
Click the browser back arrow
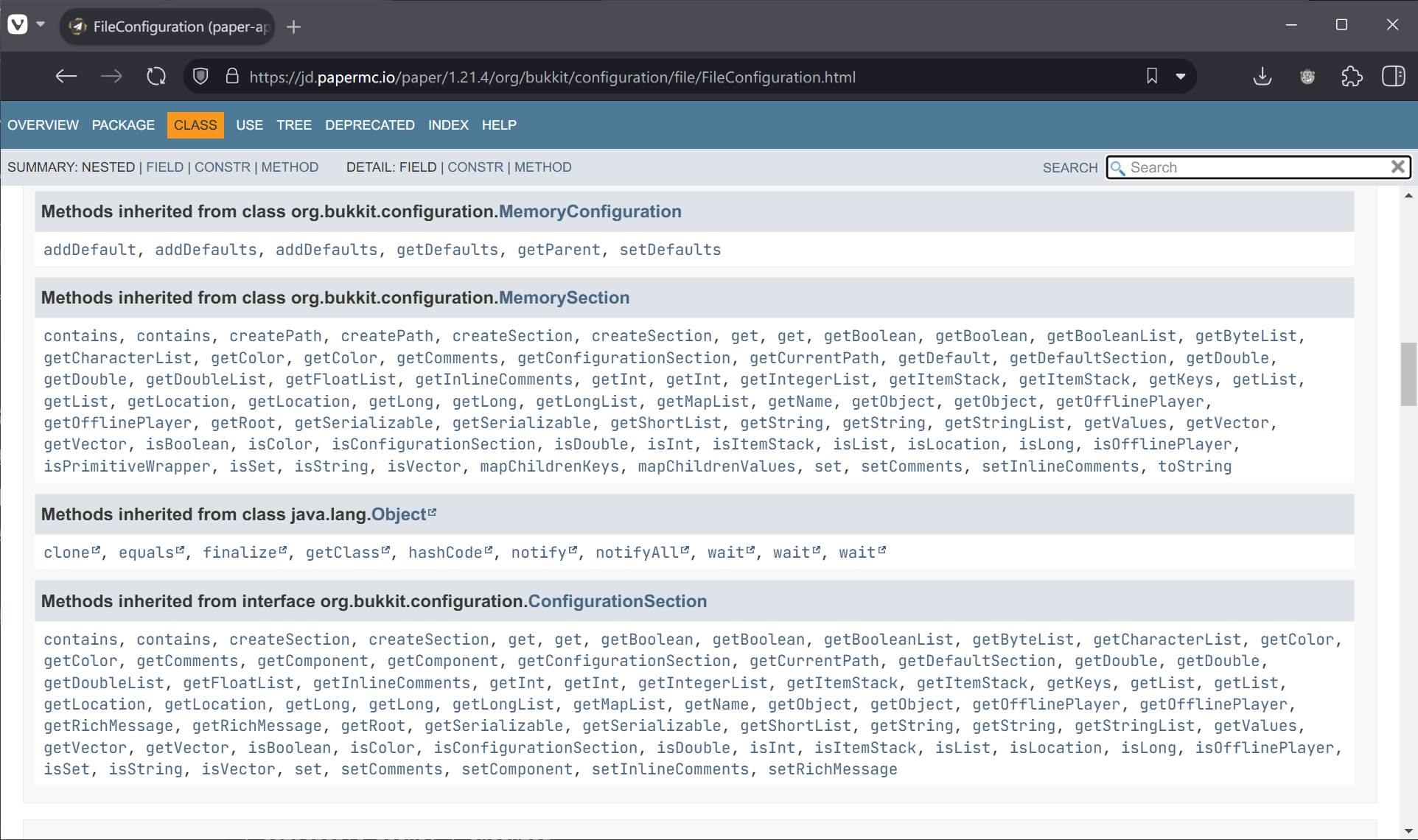click(x=66, y=77)
